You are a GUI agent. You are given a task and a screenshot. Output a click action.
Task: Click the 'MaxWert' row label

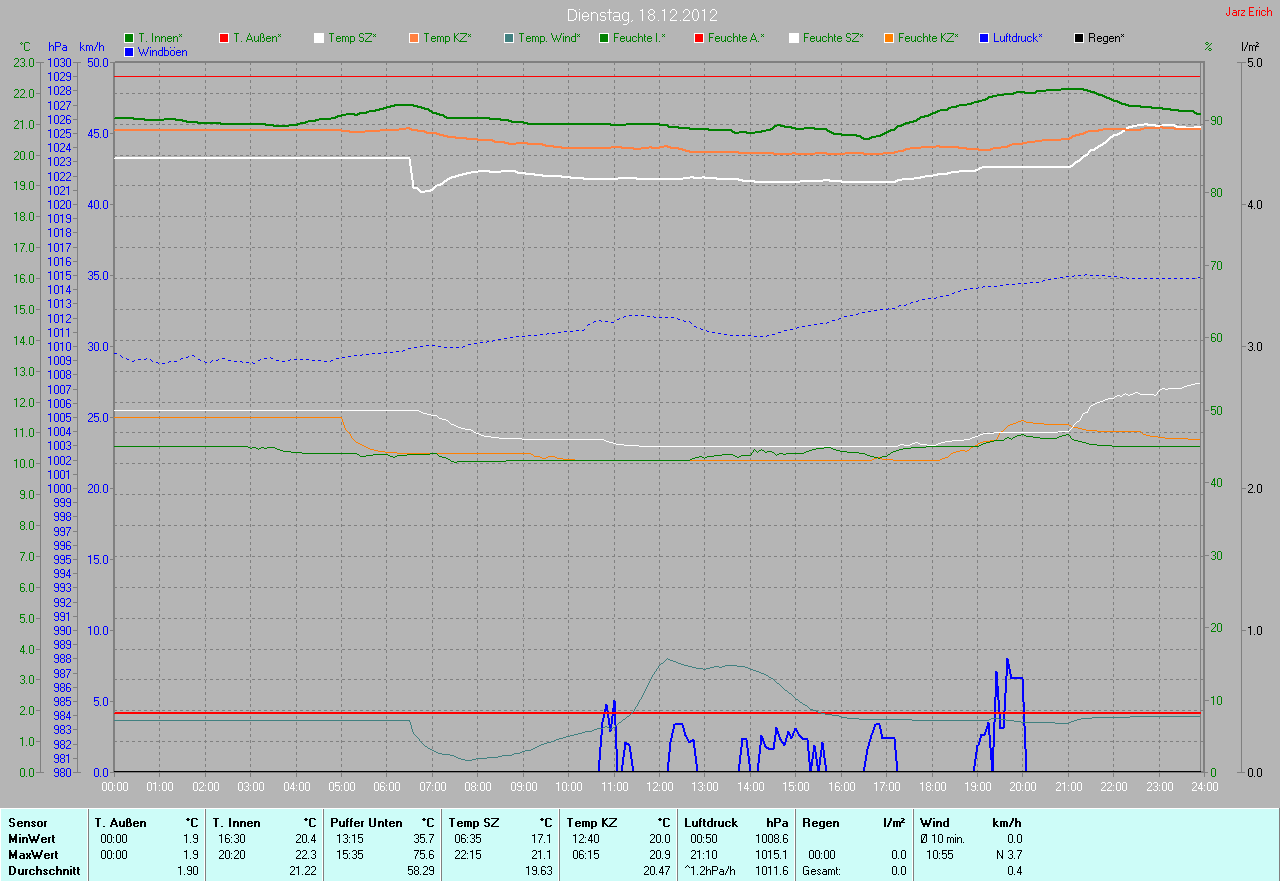(33, 855)
